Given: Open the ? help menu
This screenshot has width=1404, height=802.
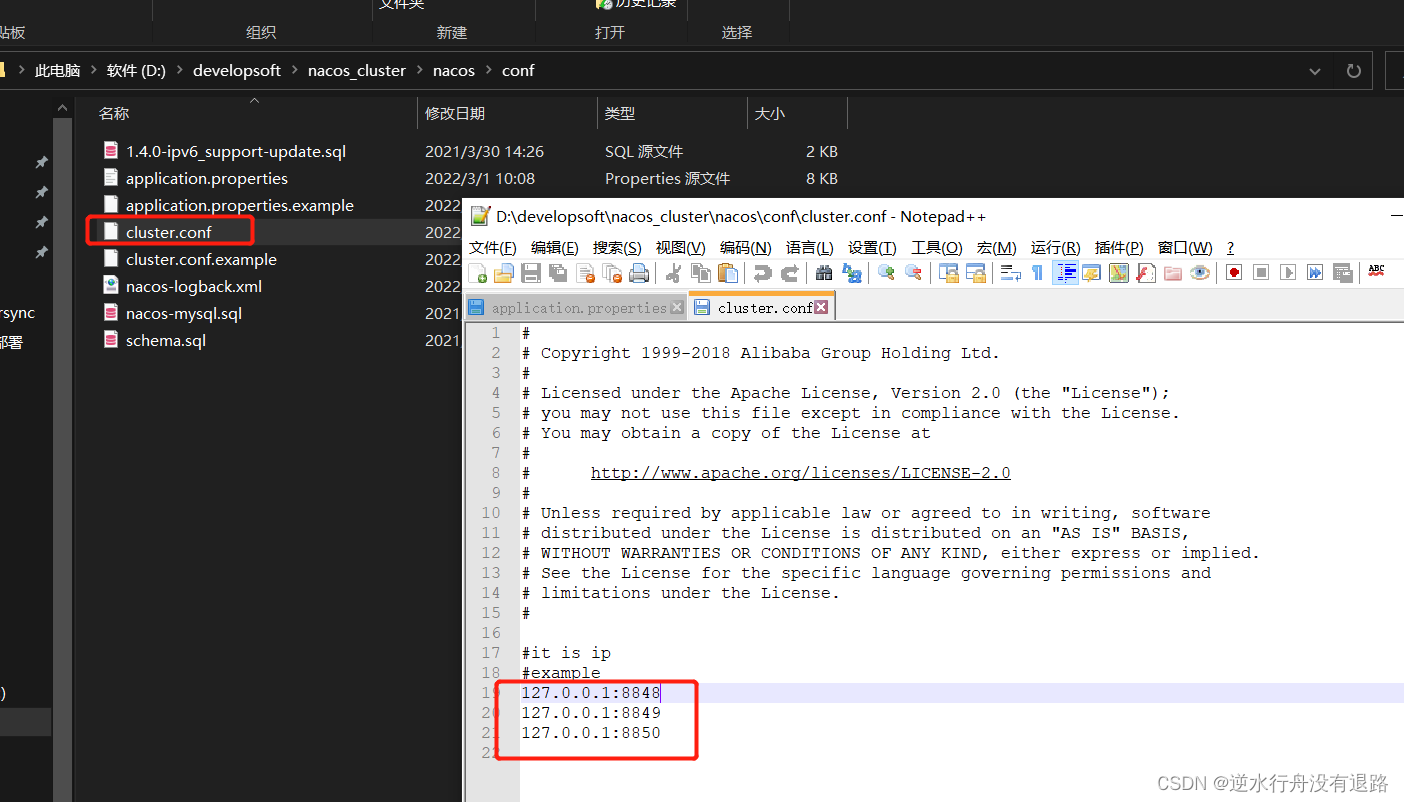Looking at the screenshot, I should click(1230, 247).
